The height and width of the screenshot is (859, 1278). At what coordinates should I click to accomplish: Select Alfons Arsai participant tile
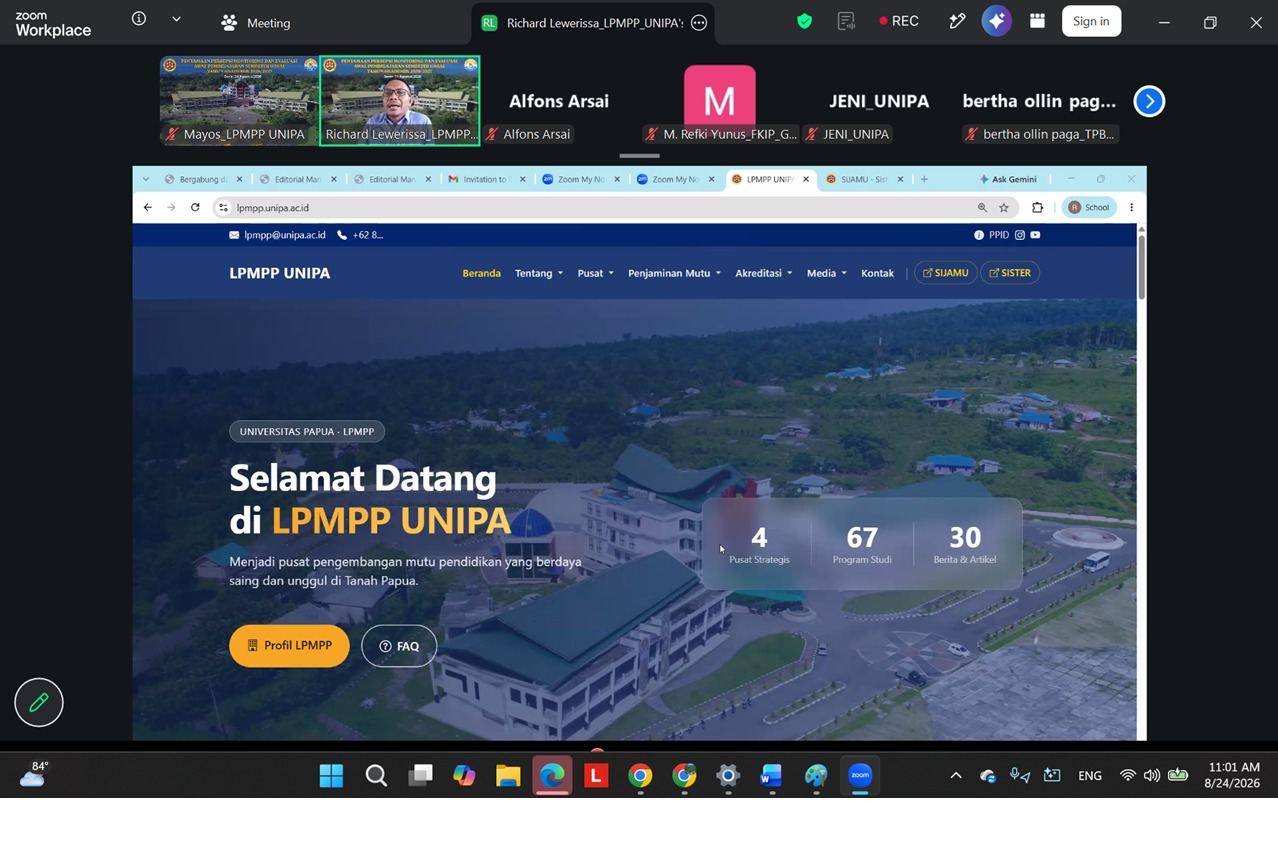click(559, 100)
